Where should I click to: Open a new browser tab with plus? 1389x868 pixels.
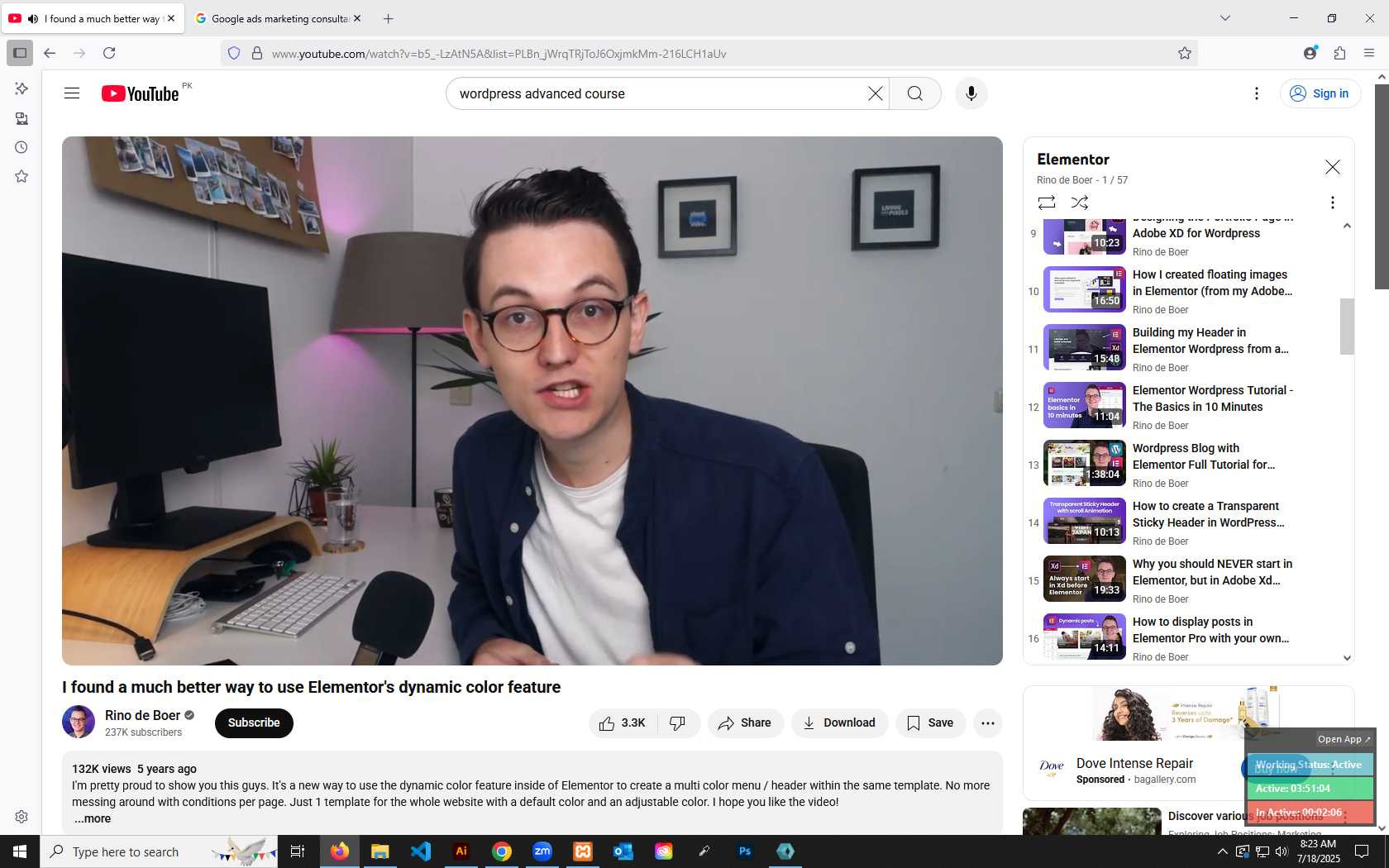388,18
